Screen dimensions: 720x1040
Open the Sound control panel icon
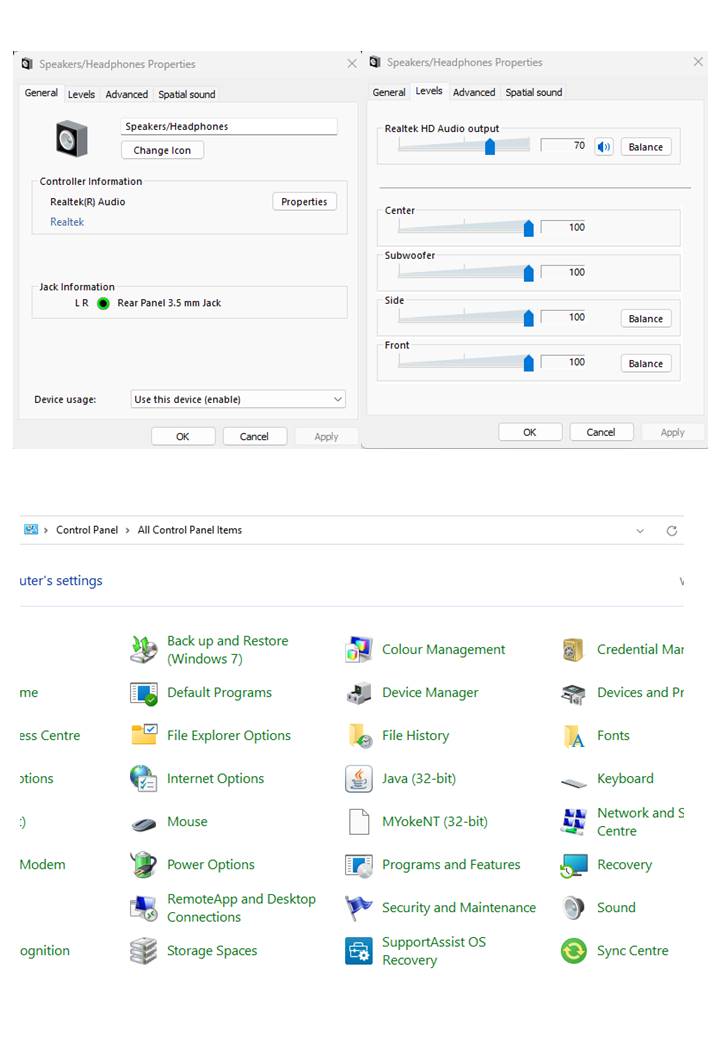tap(574, 908)
